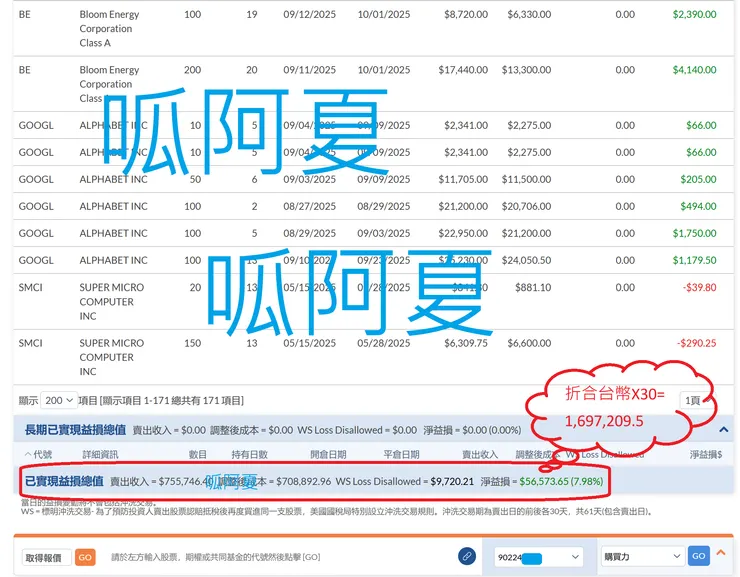Click the $22,950.00 proceeds cell
The width and height of the screenshot is (740, 577).
pos(463,233)
